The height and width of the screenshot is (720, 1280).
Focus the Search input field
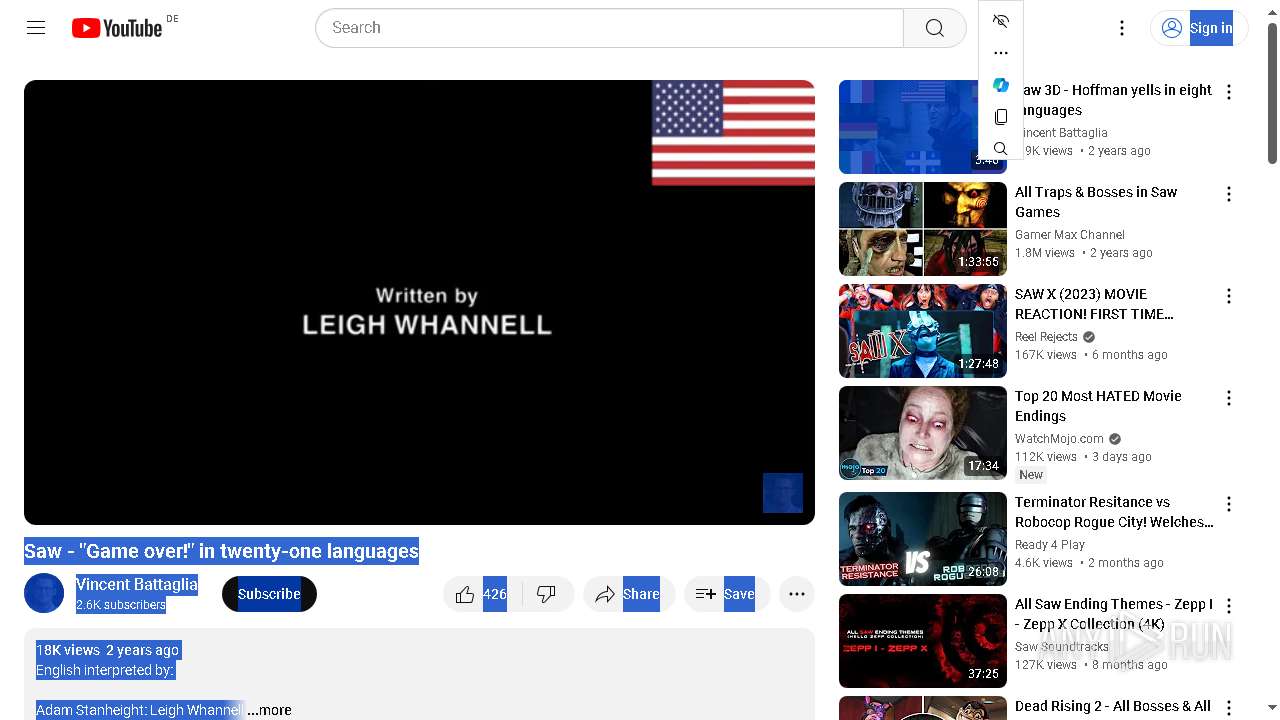(x=609, y=28)
